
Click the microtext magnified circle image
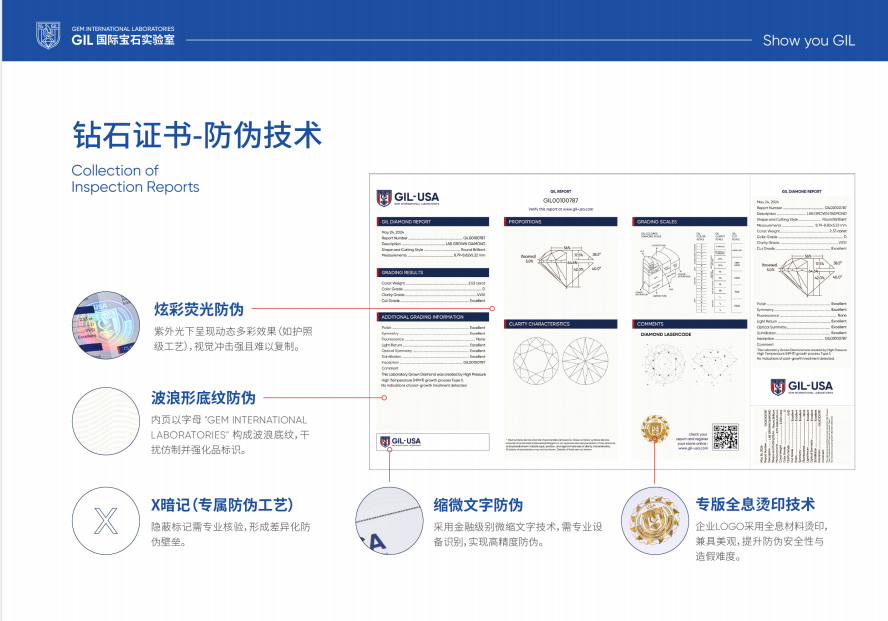[x=390, y=521]
